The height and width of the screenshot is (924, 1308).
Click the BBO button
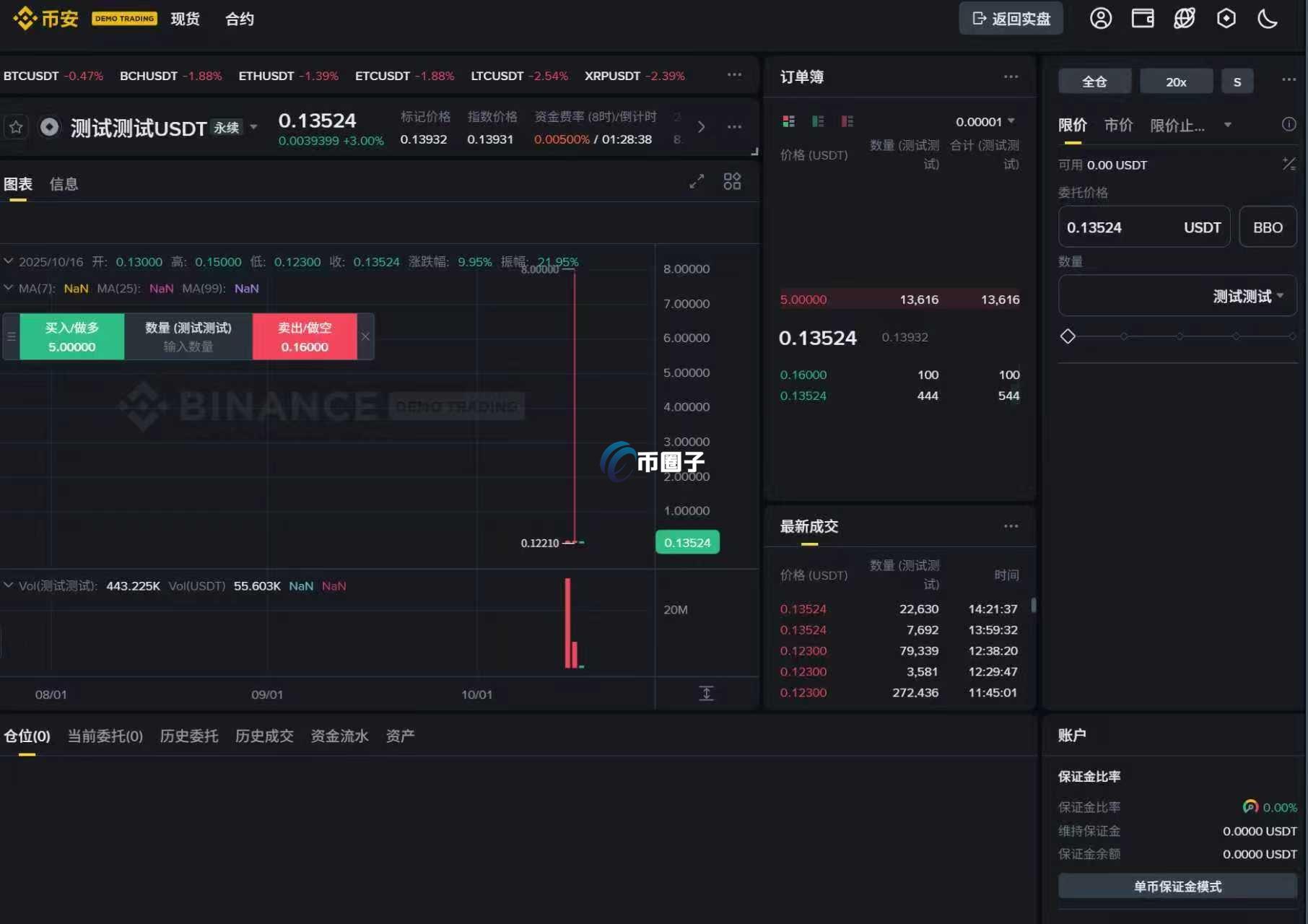[1268, 227]
